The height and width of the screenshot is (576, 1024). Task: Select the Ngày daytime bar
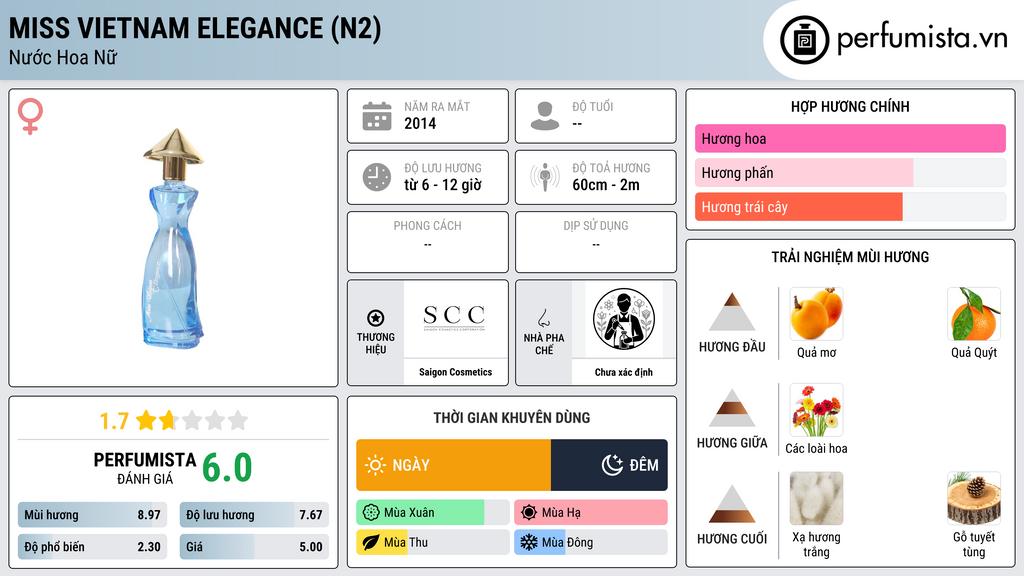(453, 465)
